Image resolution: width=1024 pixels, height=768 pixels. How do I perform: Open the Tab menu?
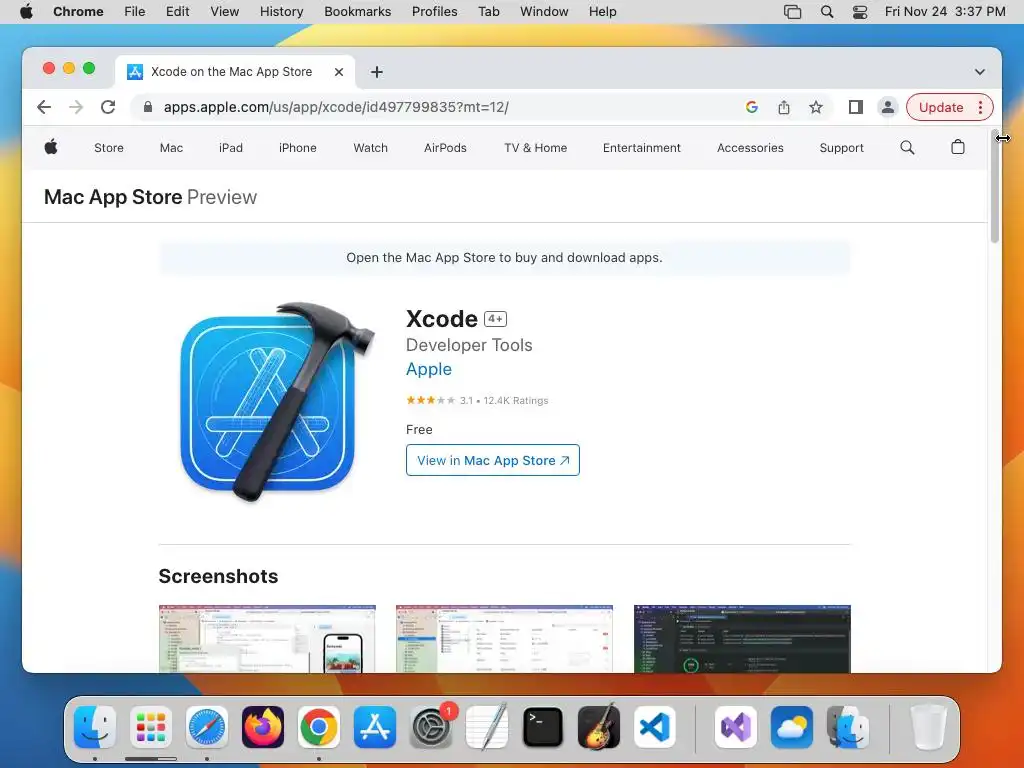488,11
